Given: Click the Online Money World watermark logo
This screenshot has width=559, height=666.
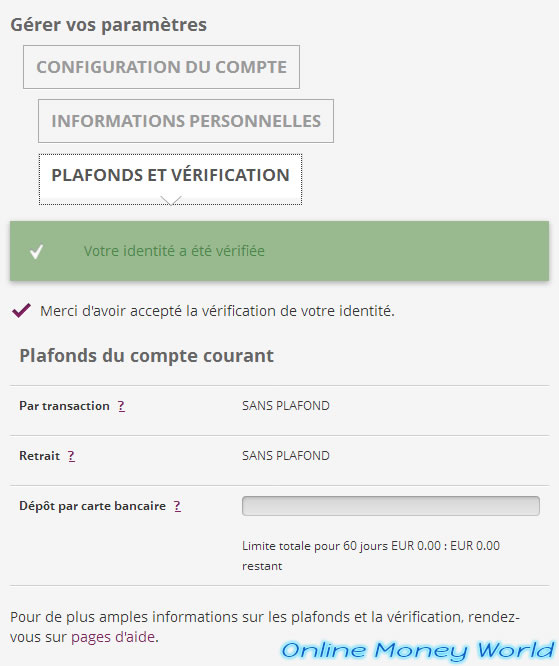Looking at the screenshot, I should [418, 651].
